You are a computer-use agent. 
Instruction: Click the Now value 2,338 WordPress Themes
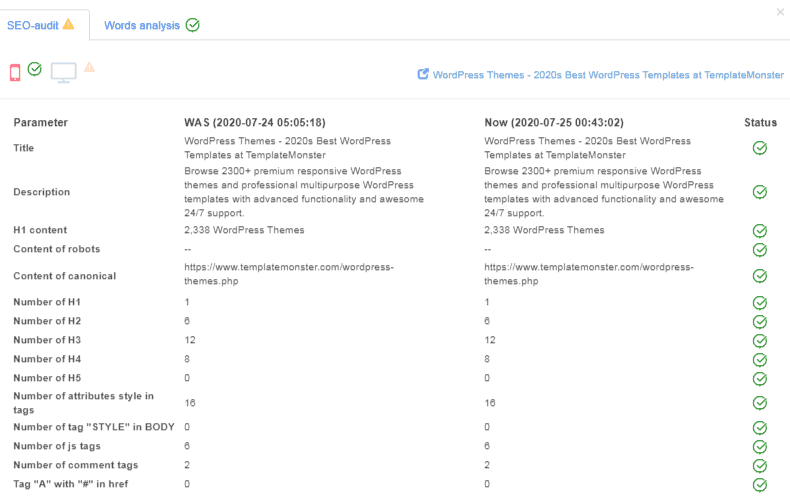click(x=544, y=230)
